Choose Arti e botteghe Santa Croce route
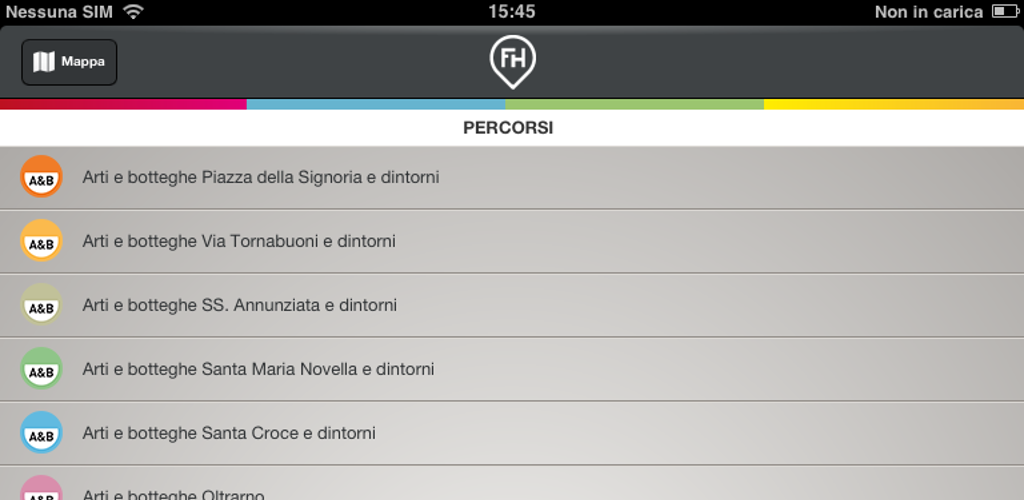 point(229,433)
